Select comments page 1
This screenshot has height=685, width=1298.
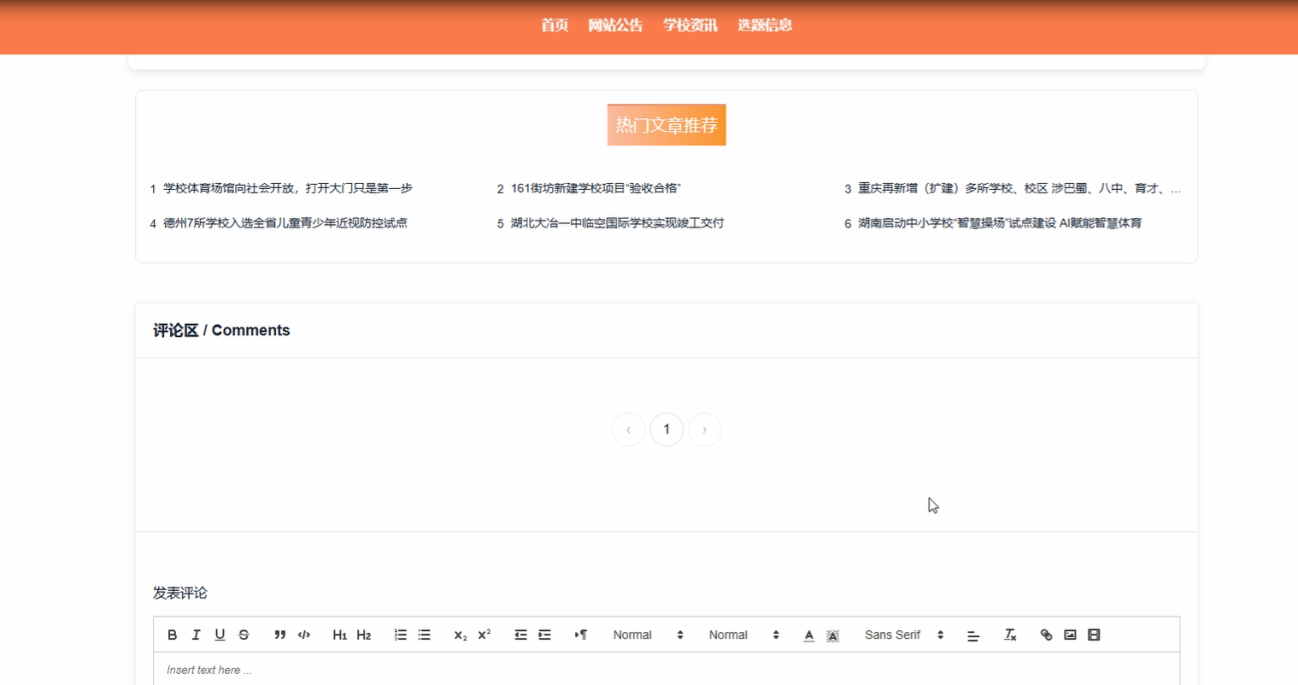[x=667, y=429]
